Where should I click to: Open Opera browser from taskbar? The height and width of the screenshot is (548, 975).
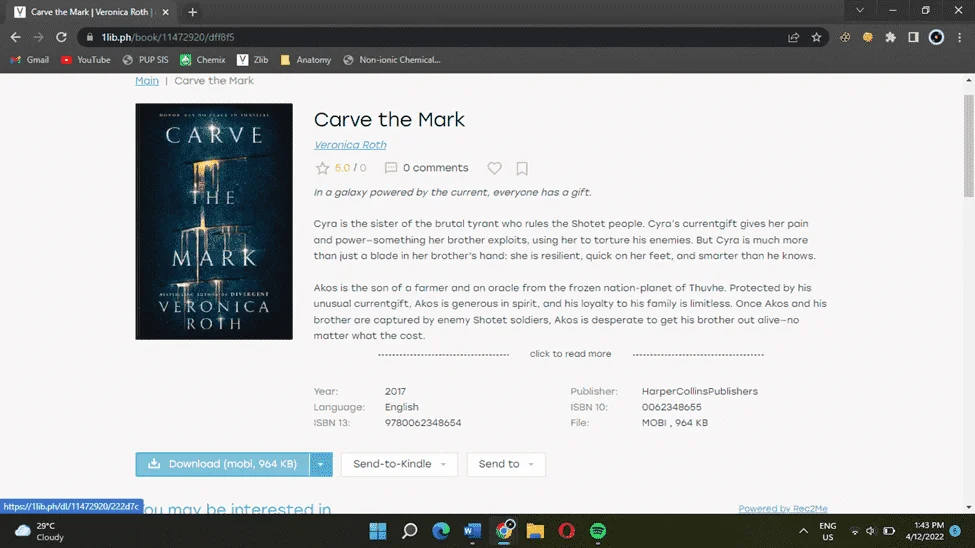coord(566,531)
